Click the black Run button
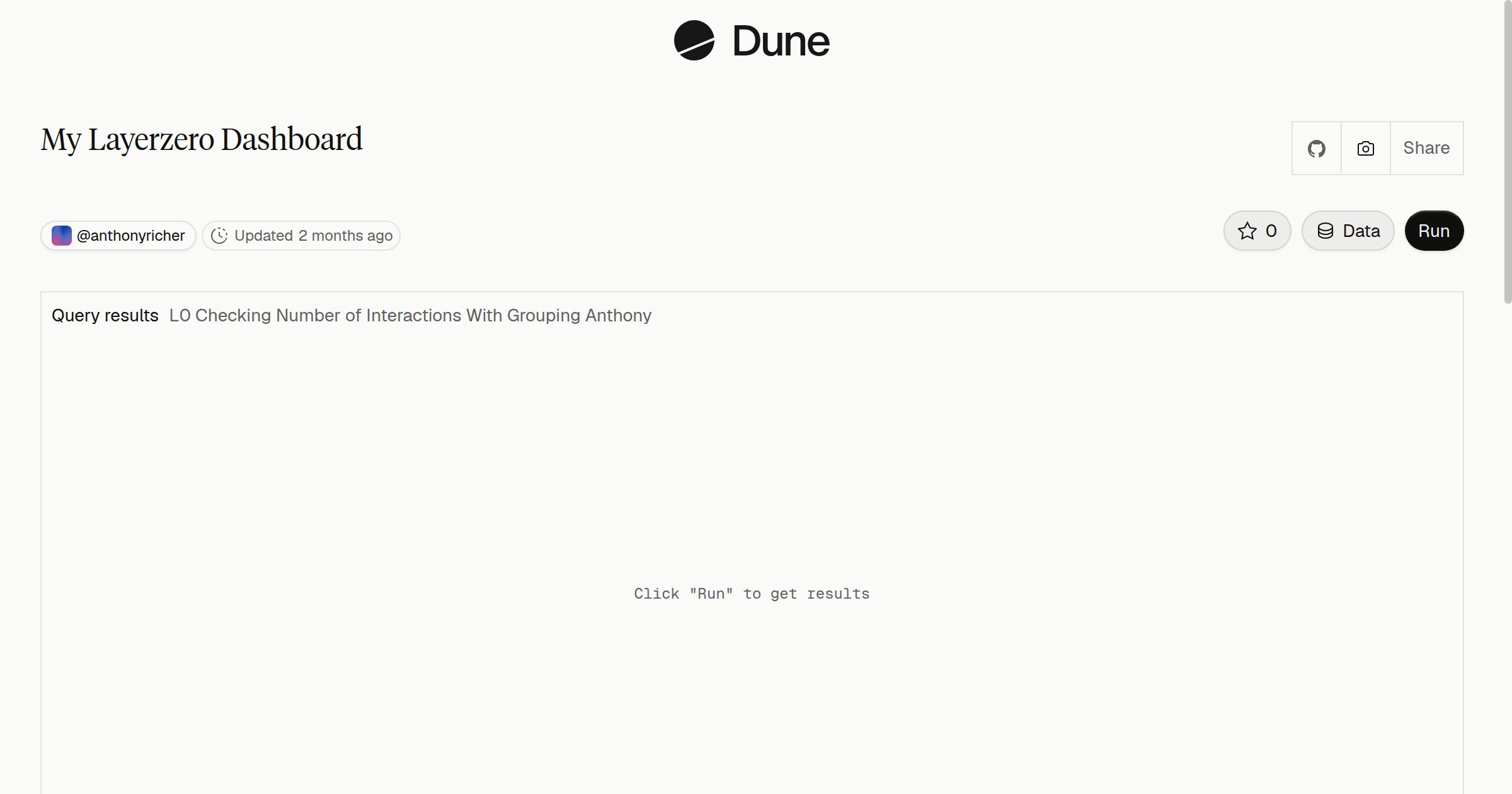This screenshot has width=1512, height=794. pos(1434,231)
